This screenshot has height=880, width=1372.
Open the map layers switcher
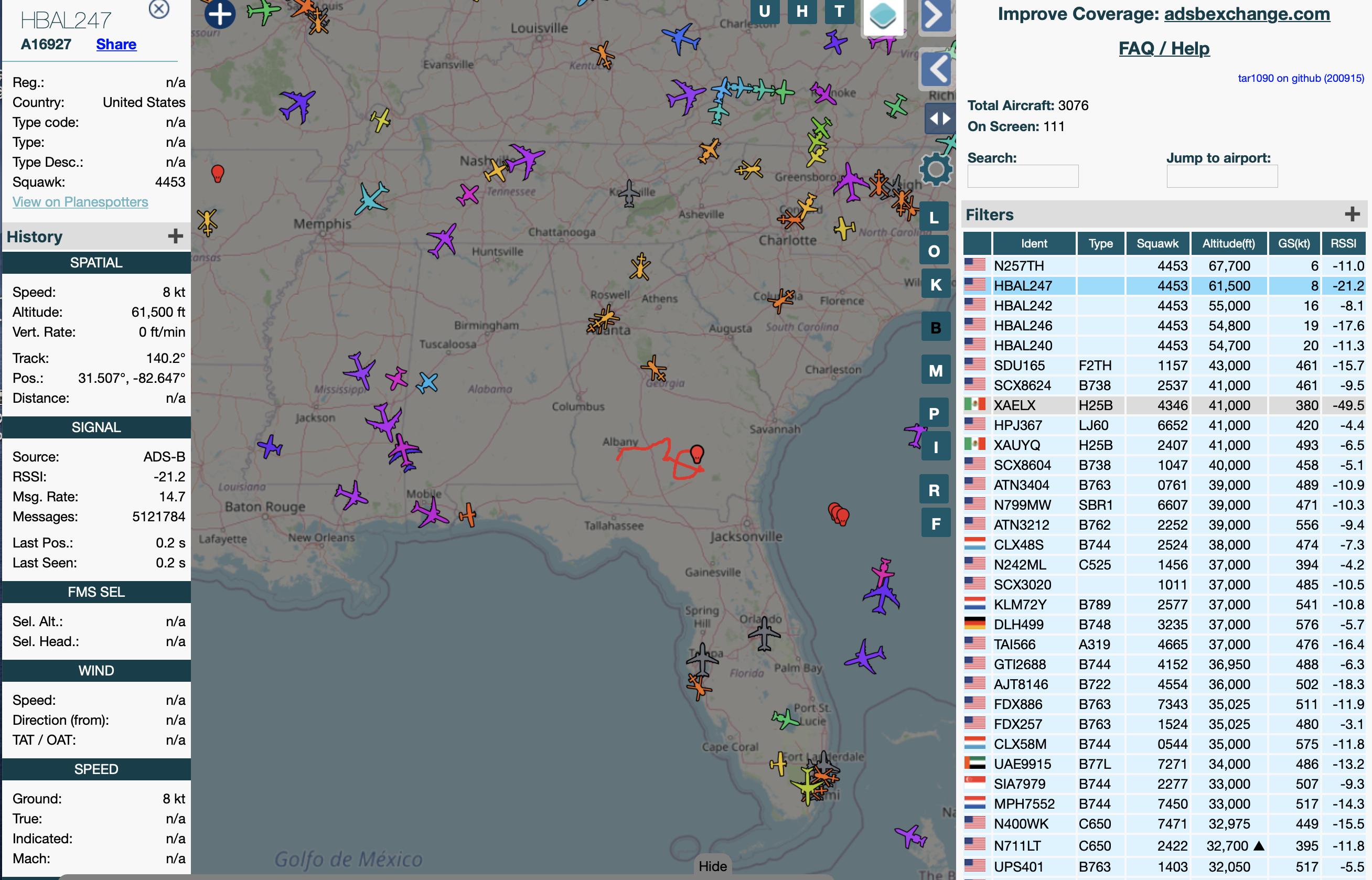882,17
